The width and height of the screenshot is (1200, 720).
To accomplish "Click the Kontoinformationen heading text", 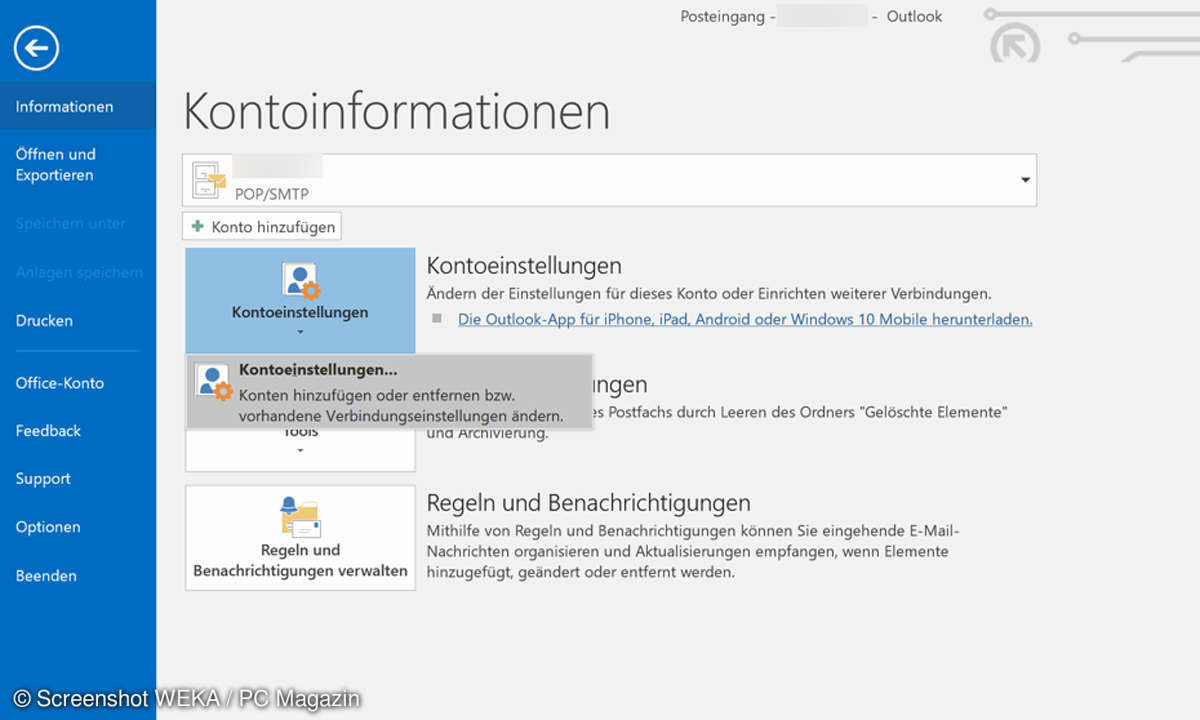I will pos(397,111).
